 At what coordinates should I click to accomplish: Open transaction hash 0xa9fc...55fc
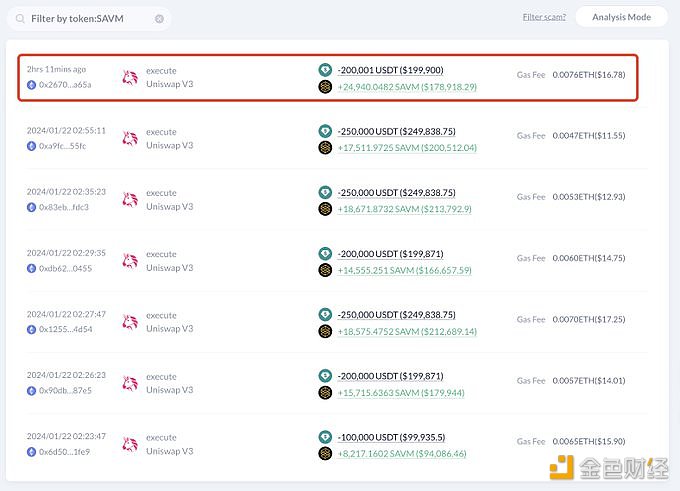click(62, 146)
